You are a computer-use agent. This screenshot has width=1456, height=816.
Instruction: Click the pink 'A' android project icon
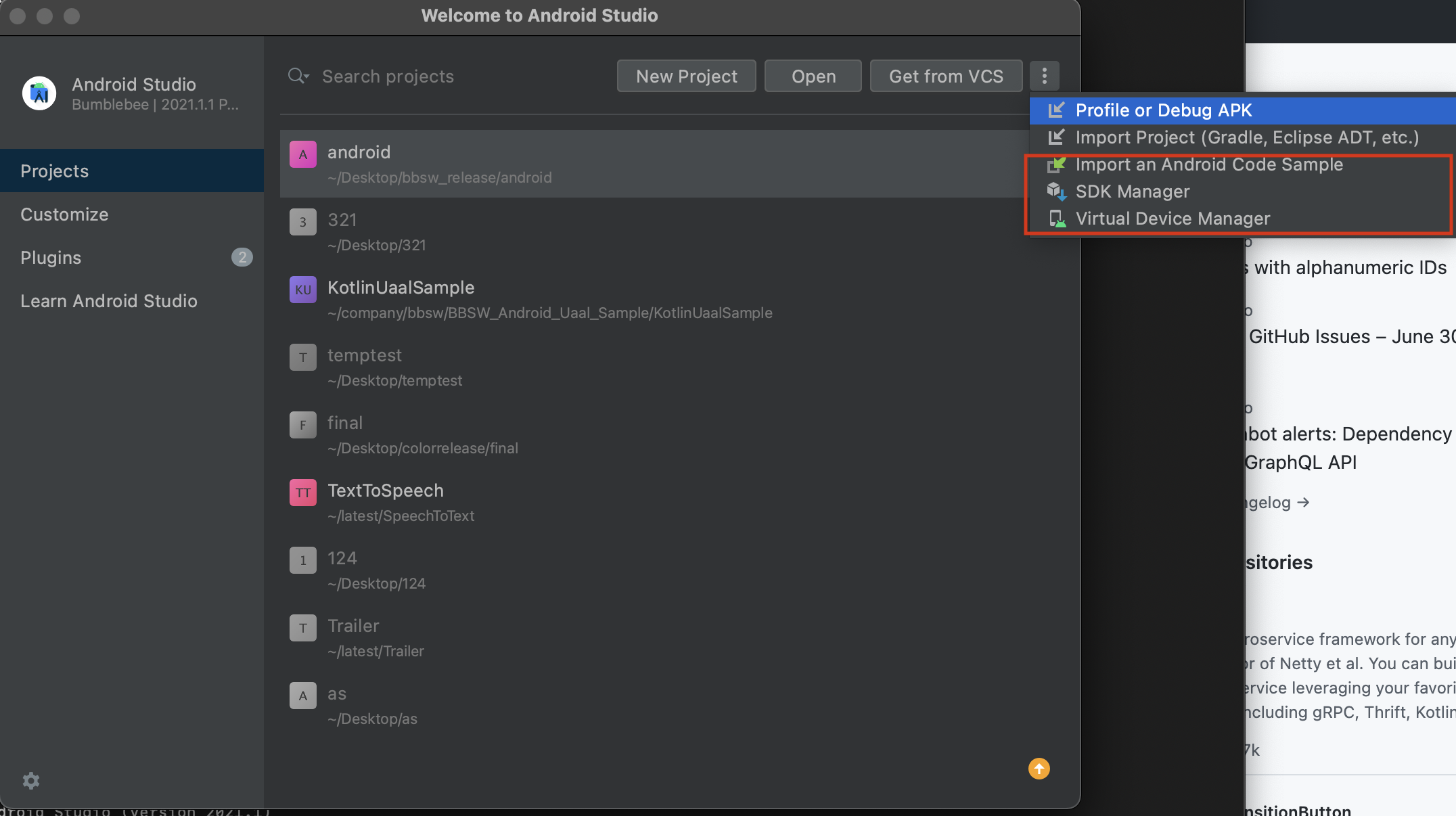point(302,154)
